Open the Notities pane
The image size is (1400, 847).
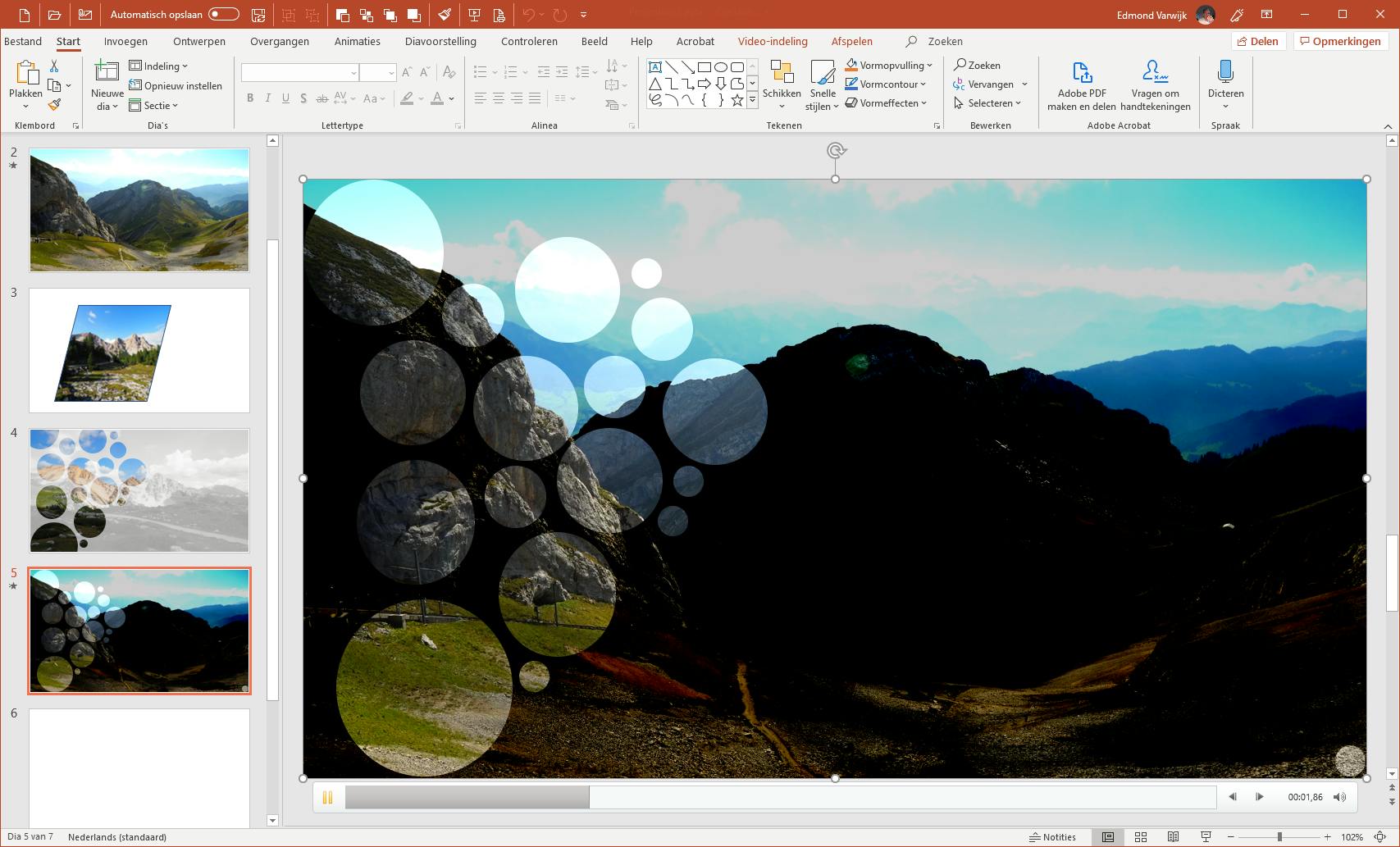[x=1052, y=837]
